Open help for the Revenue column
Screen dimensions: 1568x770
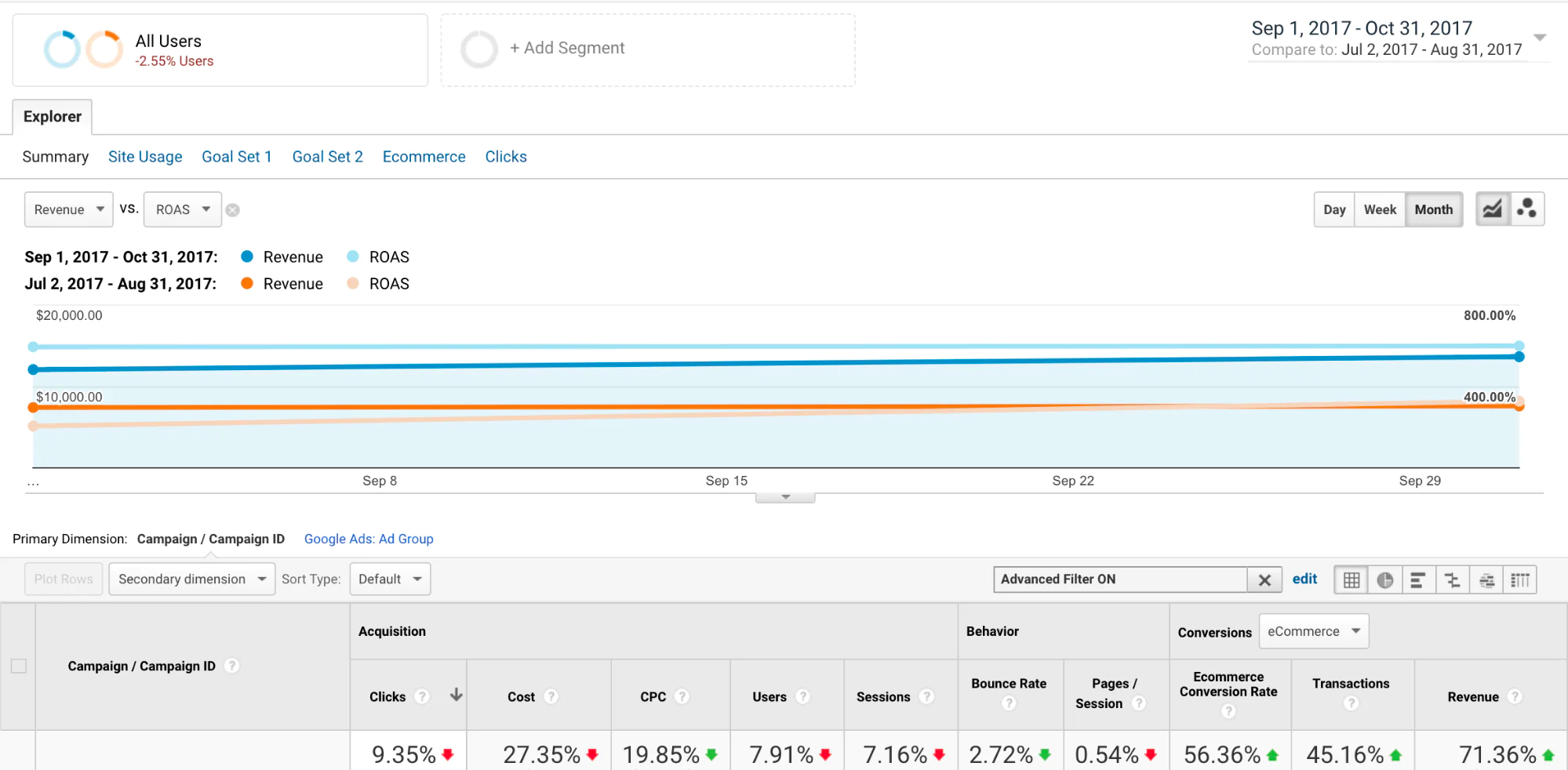pos(1515,696)
